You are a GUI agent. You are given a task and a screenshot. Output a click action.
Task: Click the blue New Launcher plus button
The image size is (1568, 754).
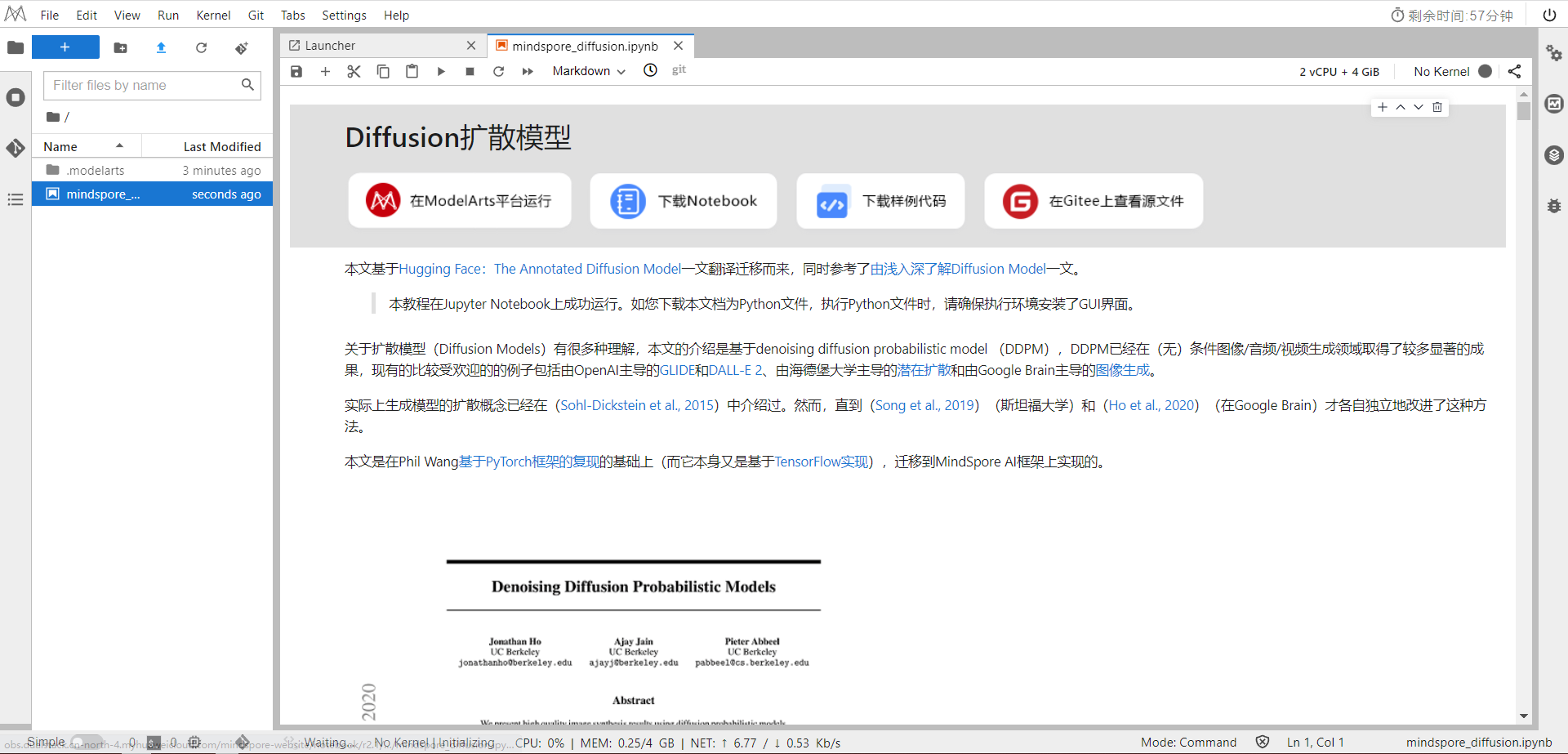[65, 47]
